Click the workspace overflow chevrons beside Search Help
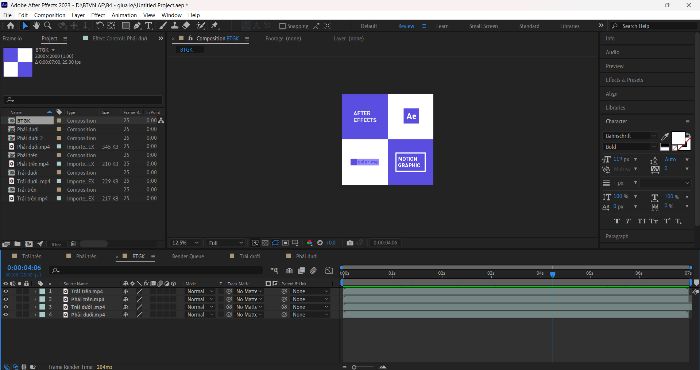Screen dimensions: 700x370 (601, 25)
